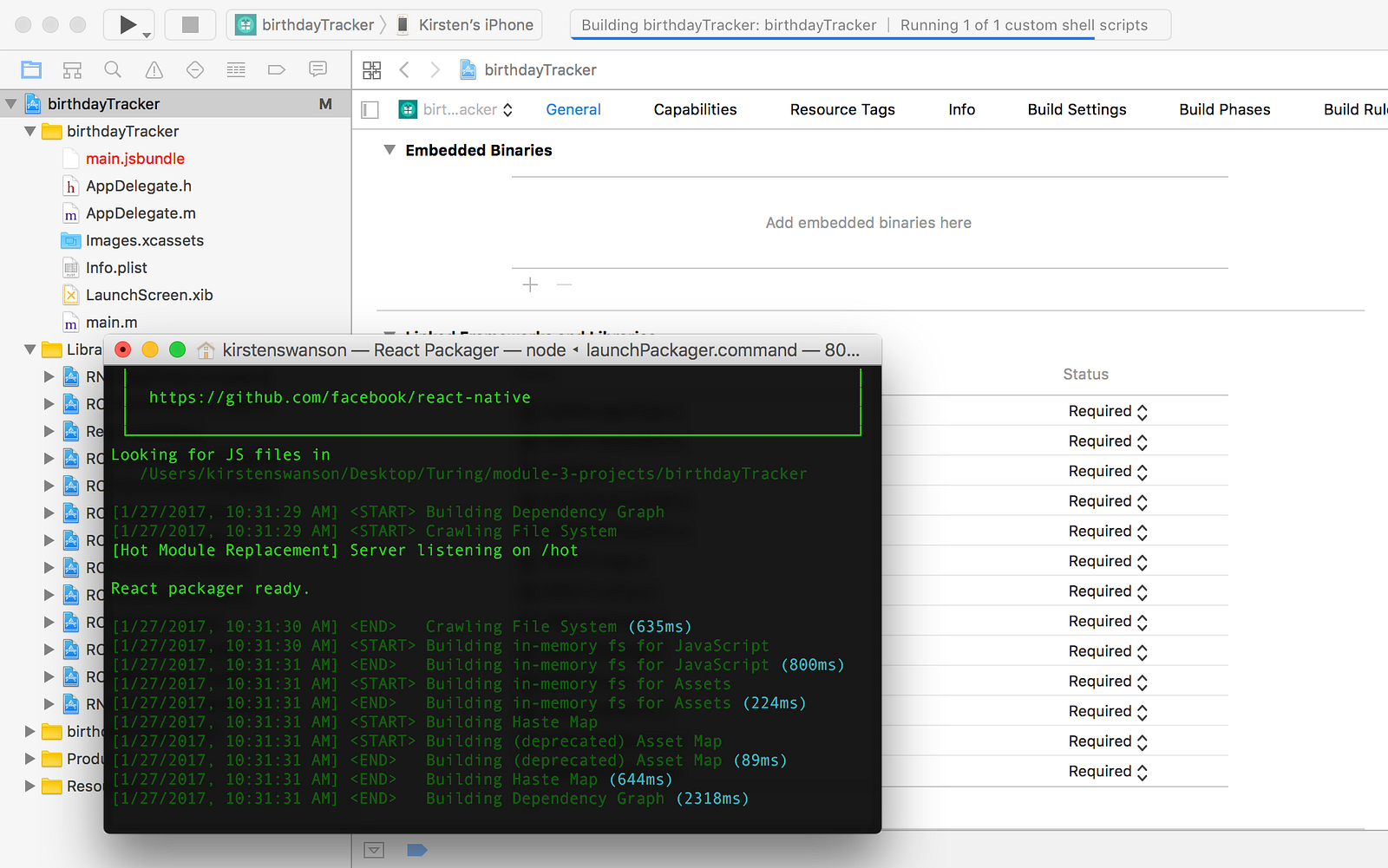Collapse the Libraries folder group
1388x868 pixels.
coord(30,349)
